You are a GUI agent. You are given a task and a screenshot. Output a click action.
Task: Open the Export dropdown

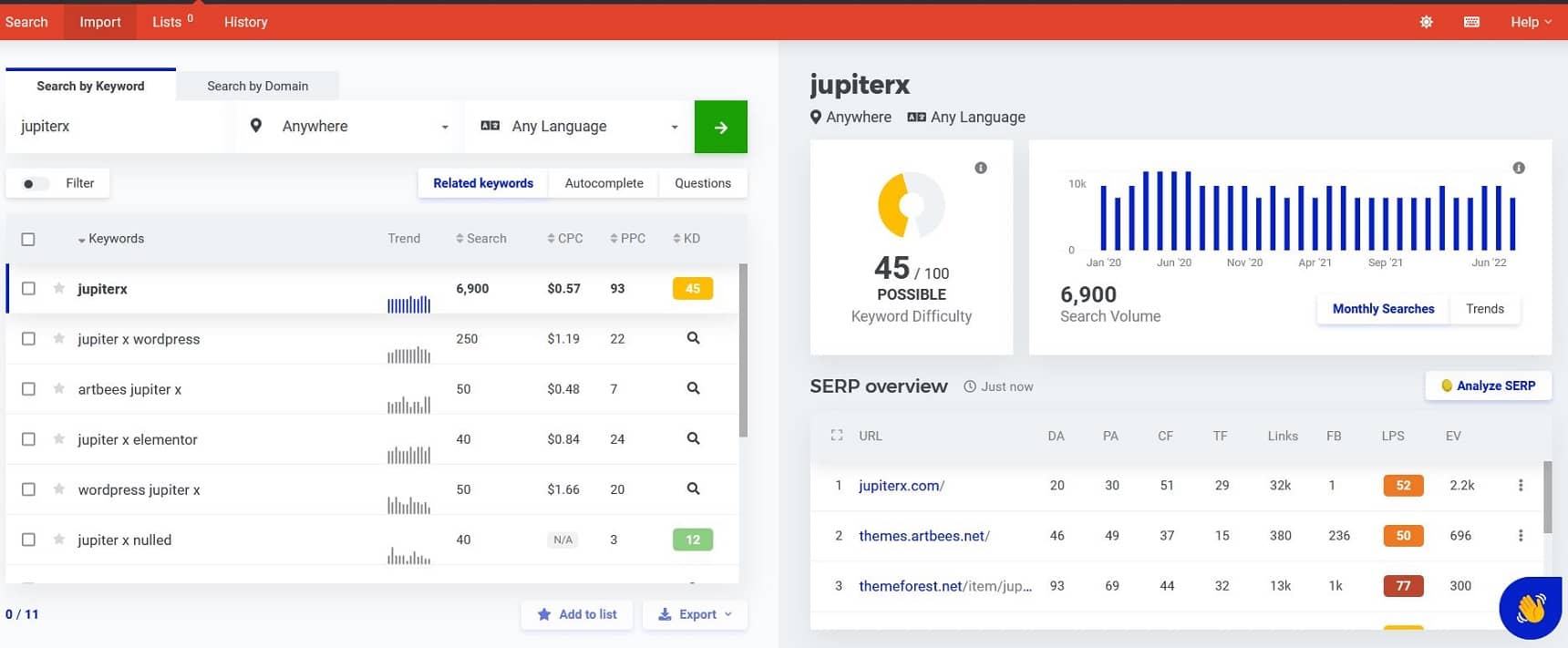695,614
